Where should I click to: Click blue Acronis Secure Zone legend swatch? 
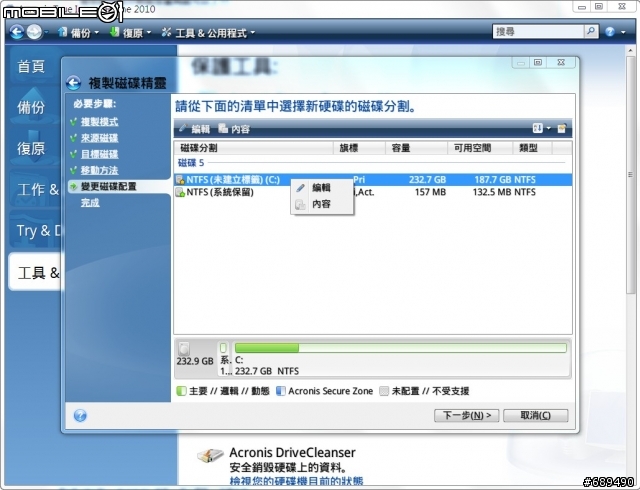(280, 391)
